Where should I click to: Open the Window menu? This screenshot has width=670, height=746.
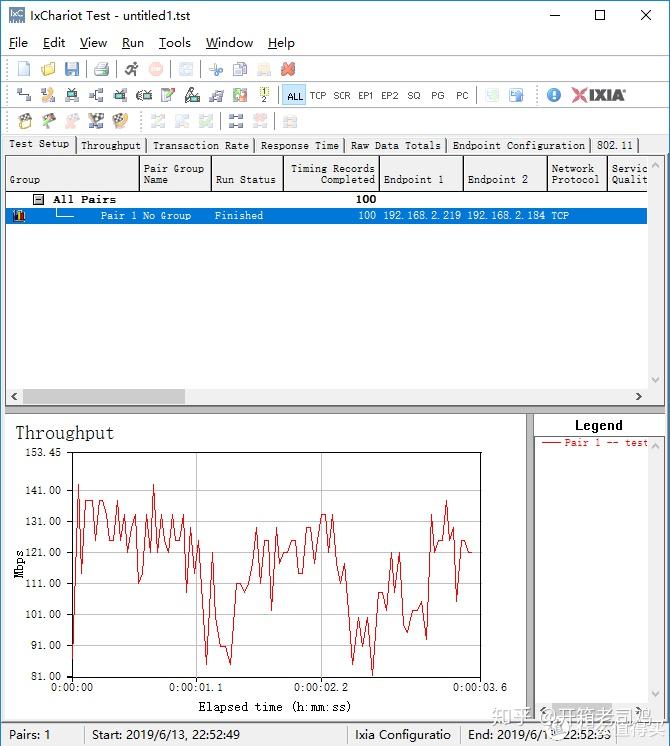point(229,43)
